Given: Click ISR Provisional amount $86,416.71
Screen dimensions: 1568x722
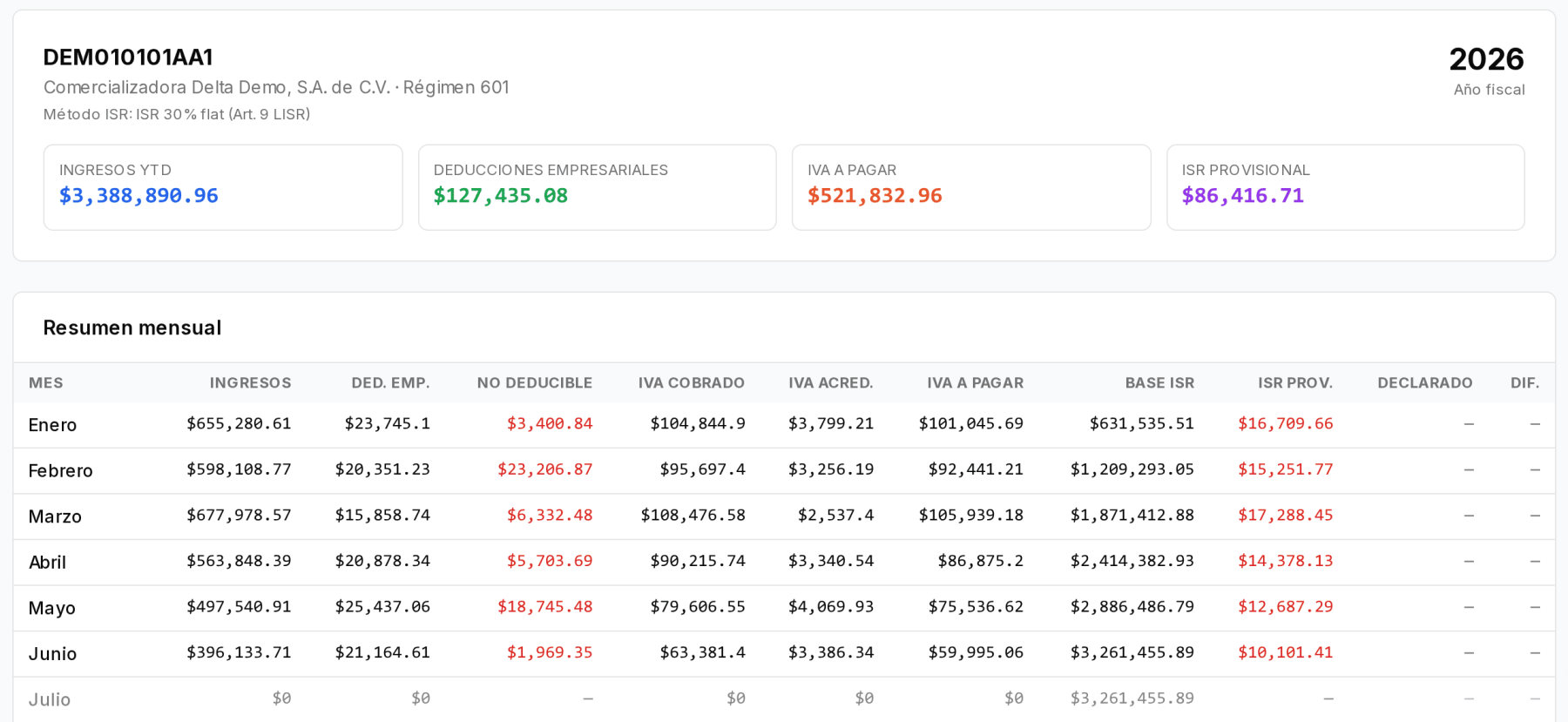Looking at the screenshot, I should point(1243,196).
